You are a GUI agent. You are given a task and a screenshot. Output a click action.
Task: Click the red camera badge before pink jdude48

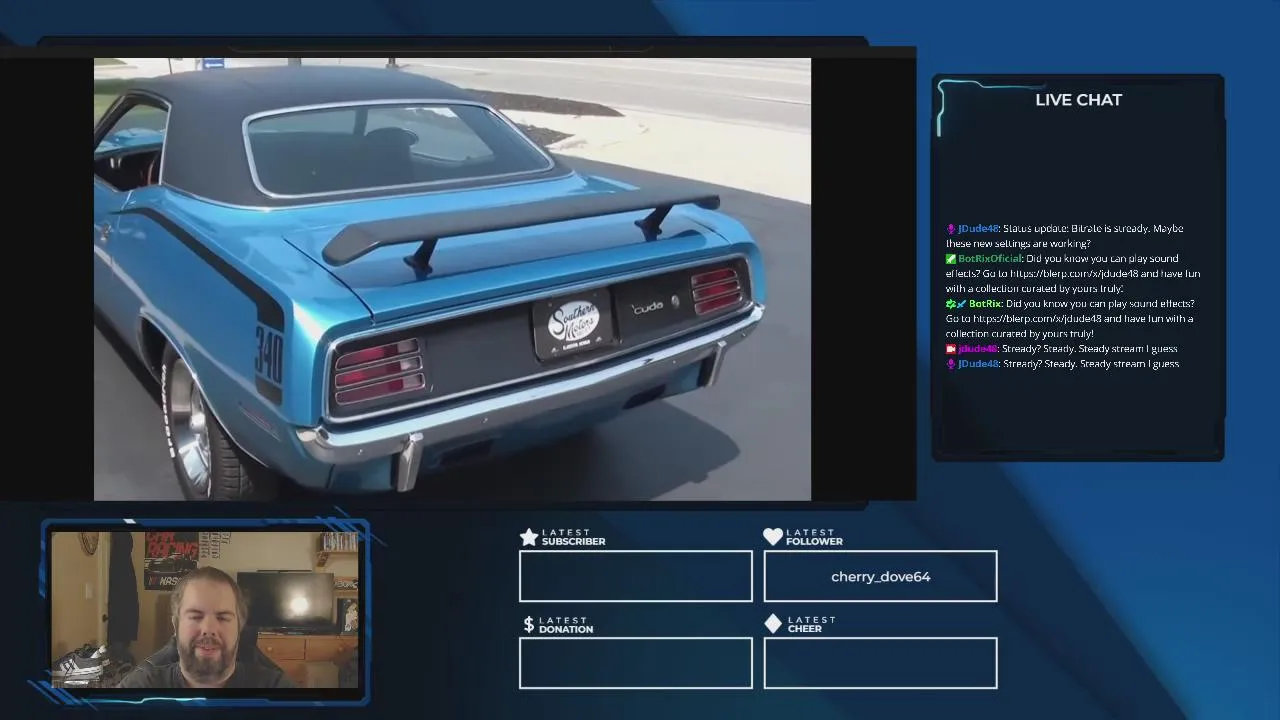coord(951,349)
